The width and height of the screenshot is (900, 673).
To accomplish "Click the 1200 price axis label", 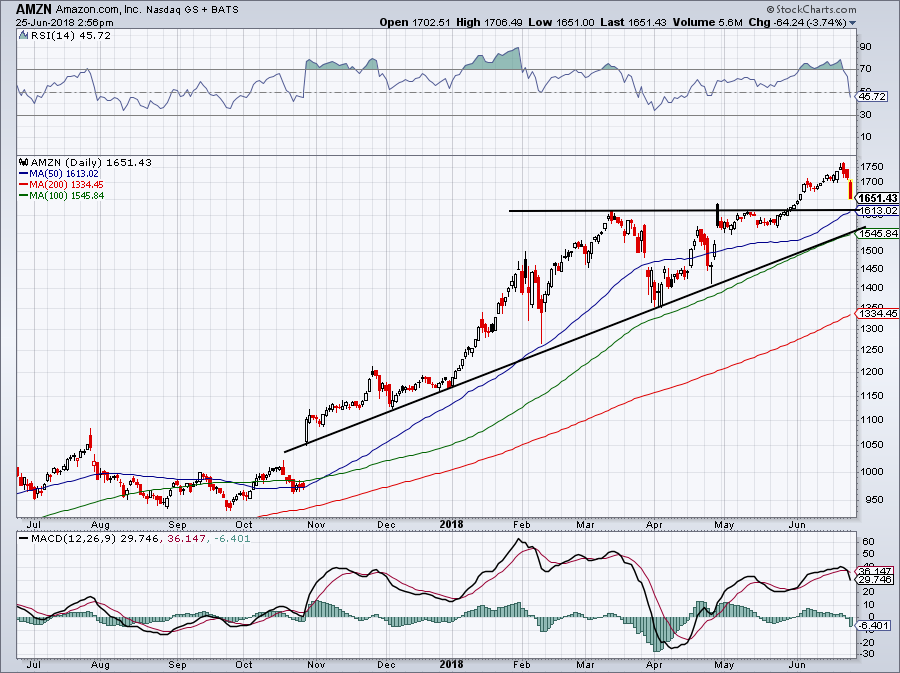I will [872, 371].
